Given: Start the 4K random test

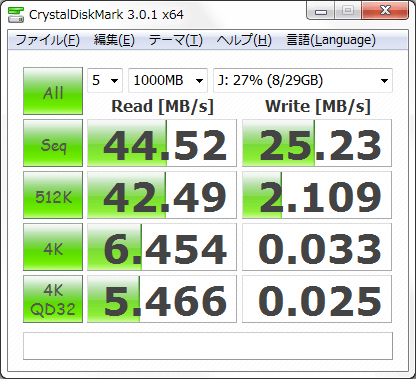Looking at the screenshot, I should (x=53, y=247).
